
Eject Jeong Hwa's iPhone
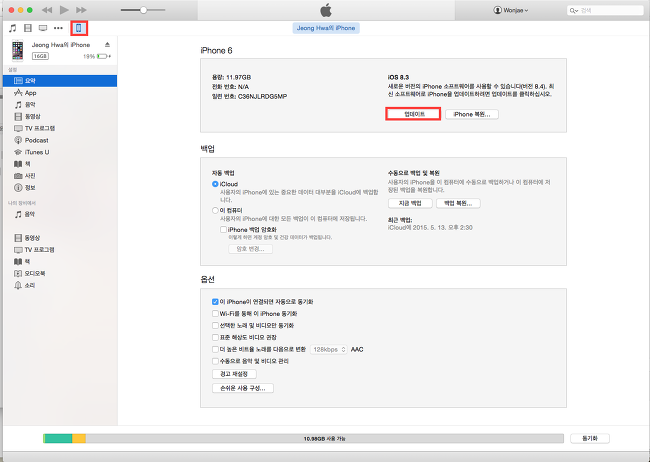pos(107,44)
